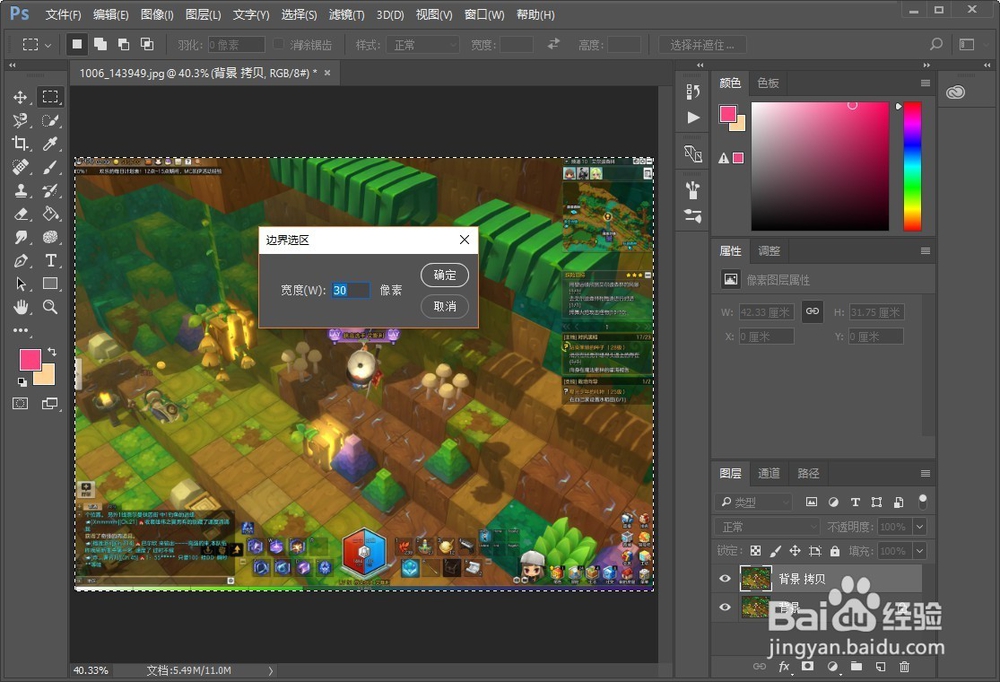Select the Rectangle shape tool
This screenshot has width=1000, height=682.
pyautogui.click(x=50, y=283)
